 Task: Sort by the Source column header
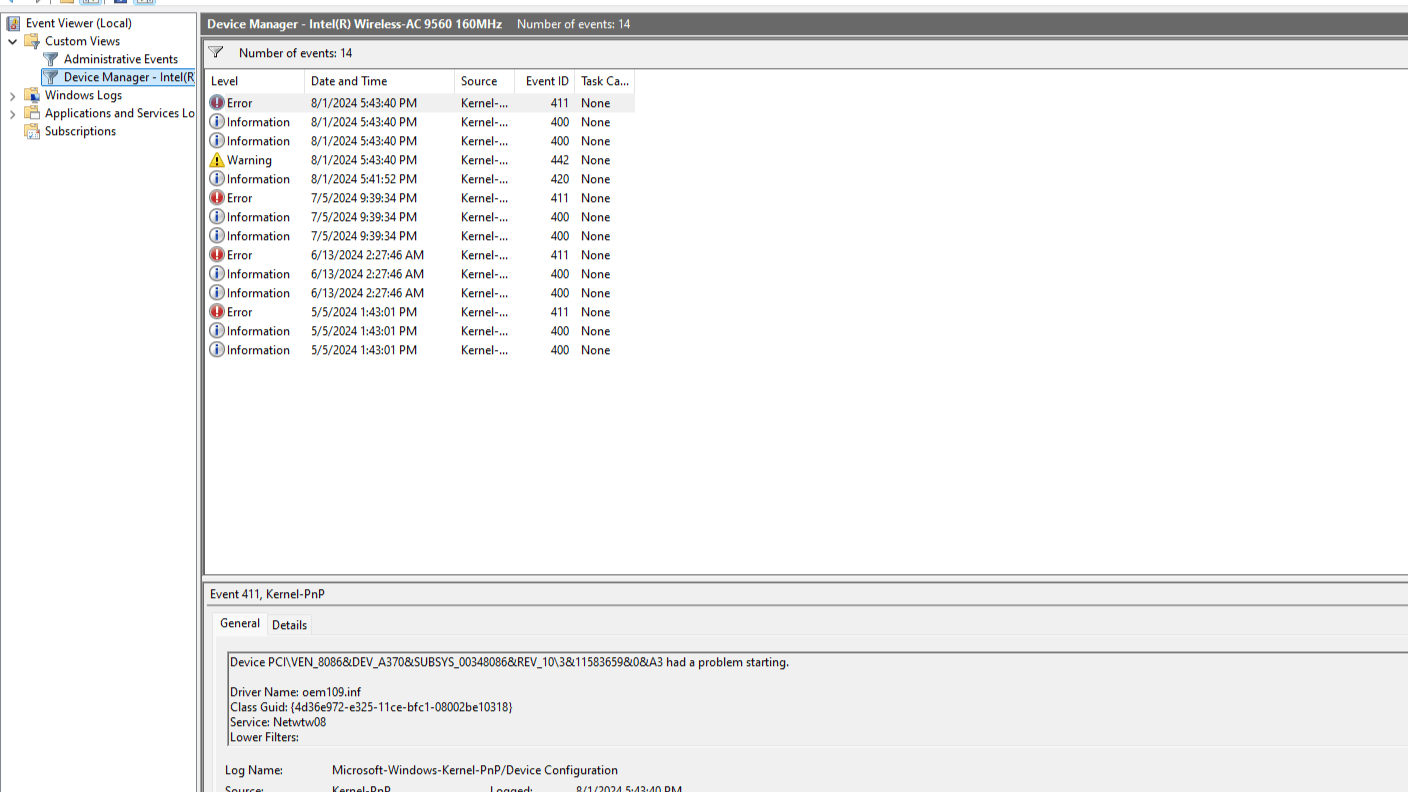(x=484, y=81)
